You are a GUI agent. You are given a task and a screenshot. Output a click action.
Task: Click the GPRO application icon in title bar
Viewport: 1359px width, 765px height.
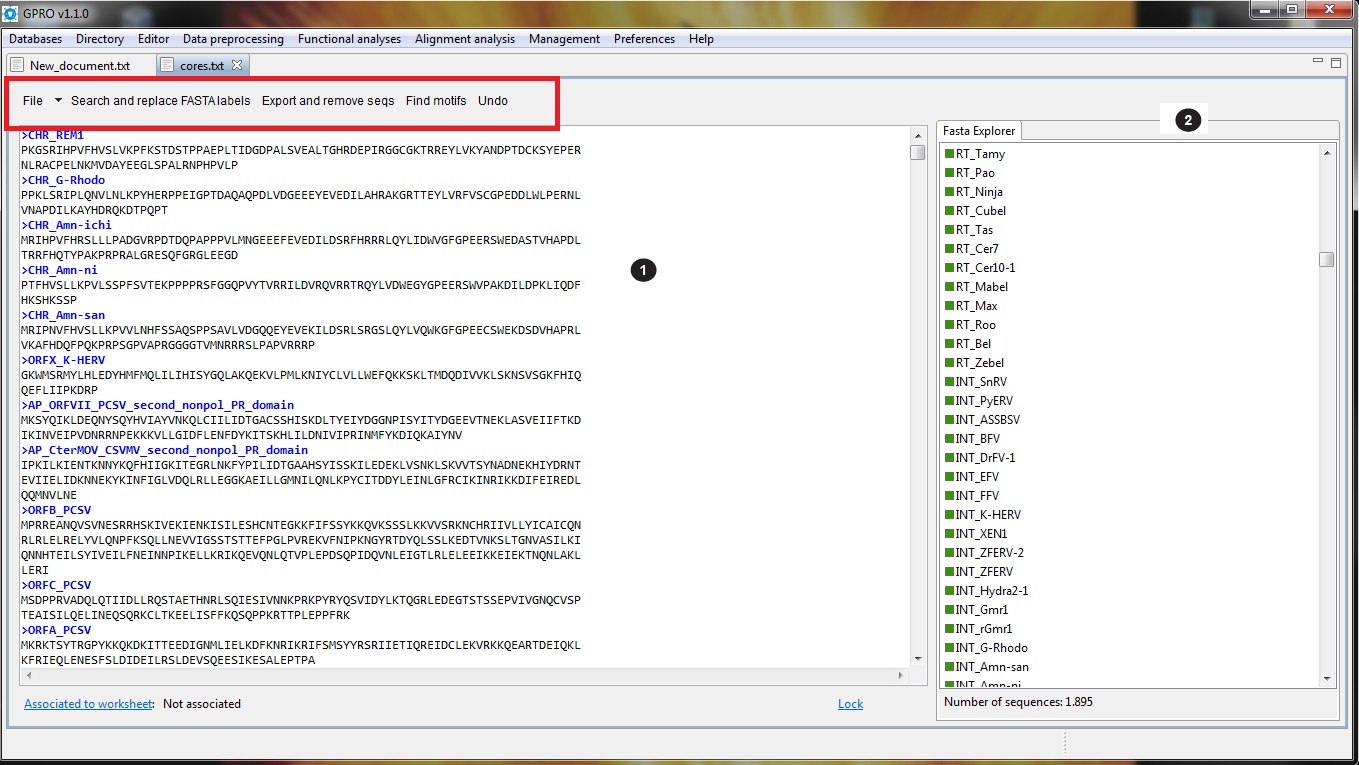11,11
